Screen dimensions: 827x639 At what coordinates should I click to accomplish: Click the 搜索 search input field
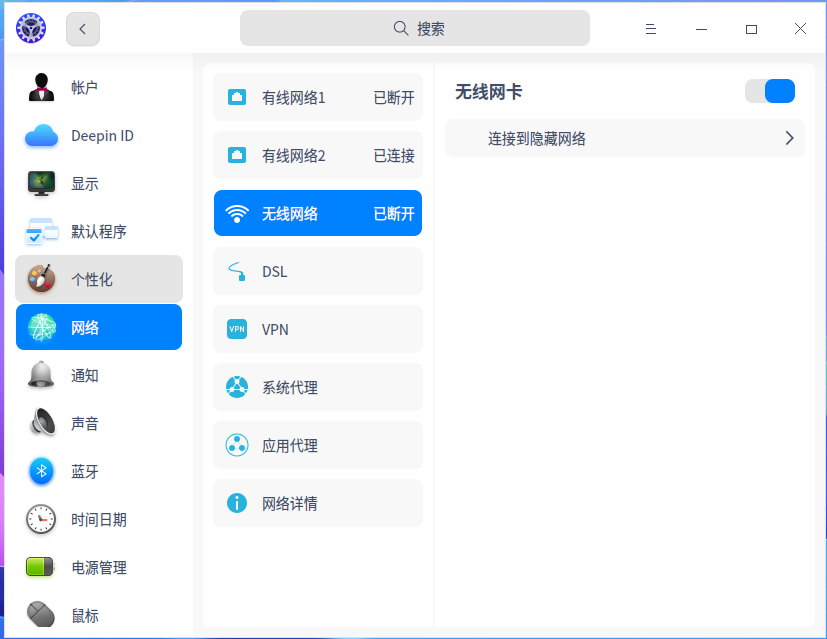click(x=414, y=28)
